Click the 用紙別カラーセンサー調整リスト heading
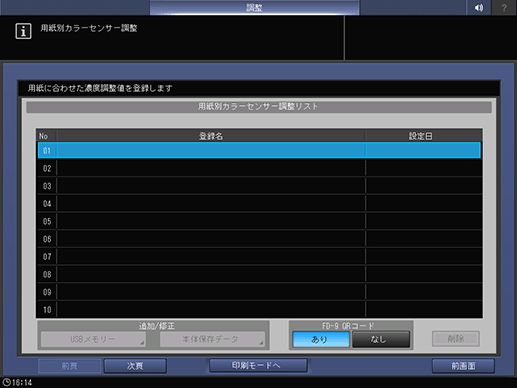The image size is (517, 388). [259, 107]
